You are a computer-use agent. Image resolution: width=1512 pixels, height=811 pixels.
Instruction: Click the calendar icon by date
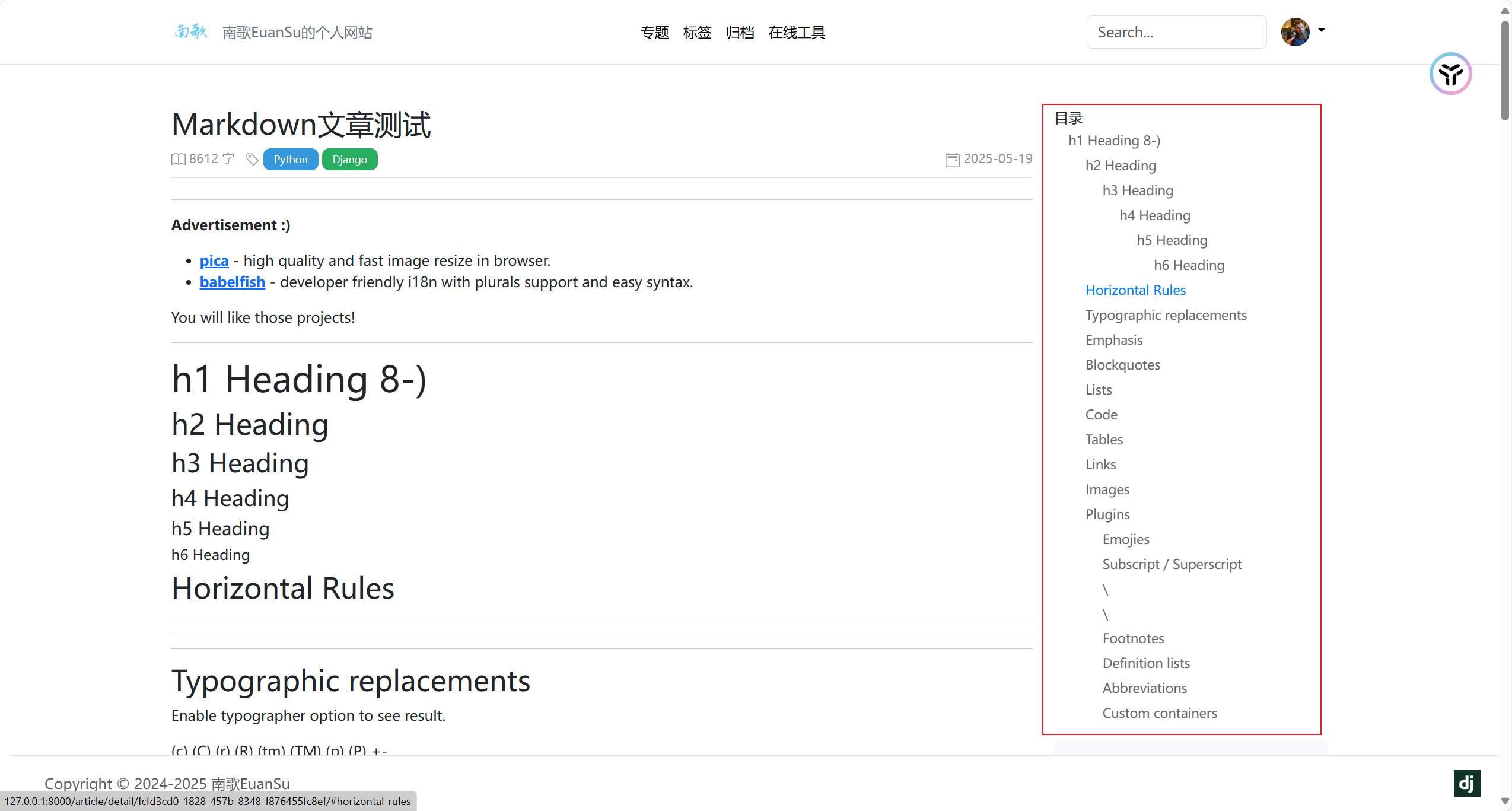click(x=952, y=160)
